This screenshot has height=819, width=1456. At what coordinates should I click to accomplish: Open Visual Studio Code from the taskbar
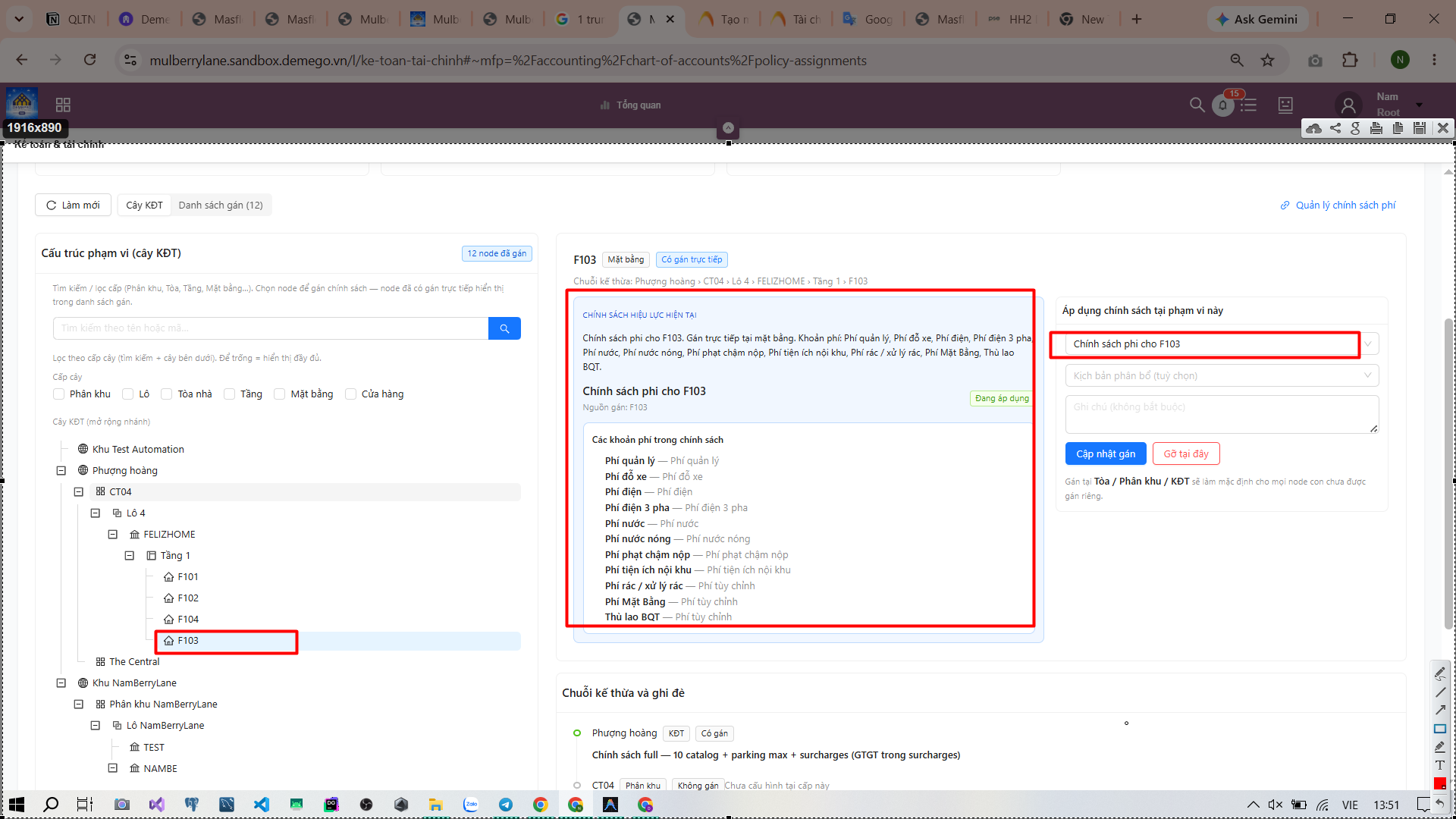pos(262,805)
